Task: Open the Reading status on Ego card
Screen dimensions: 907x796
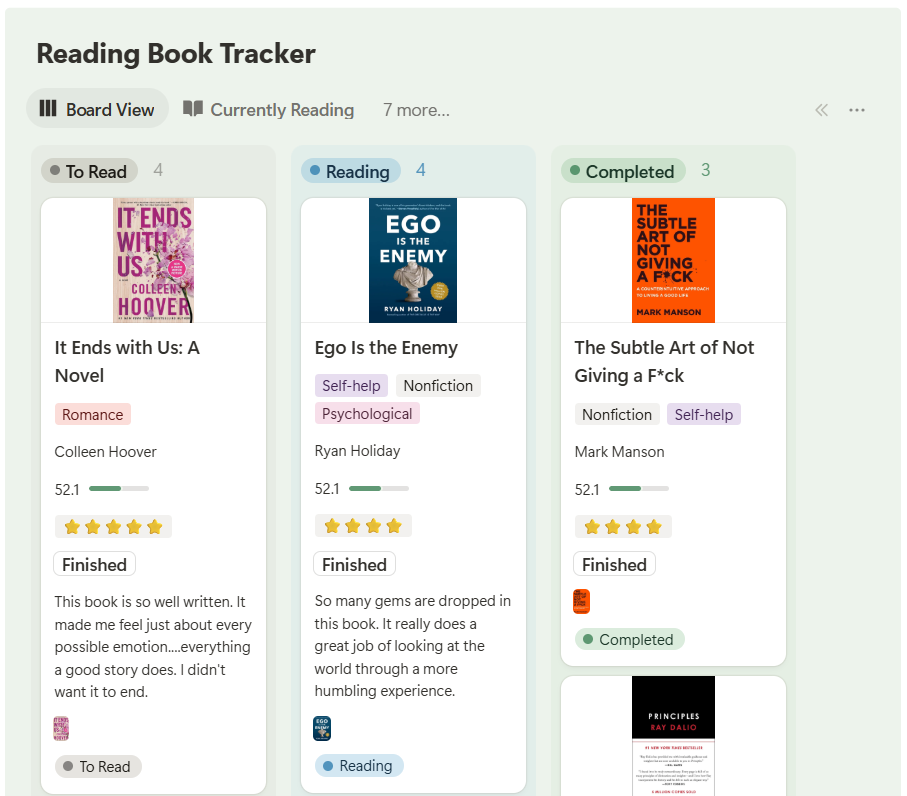Action: pyautogui.click(x=358, y=766)
